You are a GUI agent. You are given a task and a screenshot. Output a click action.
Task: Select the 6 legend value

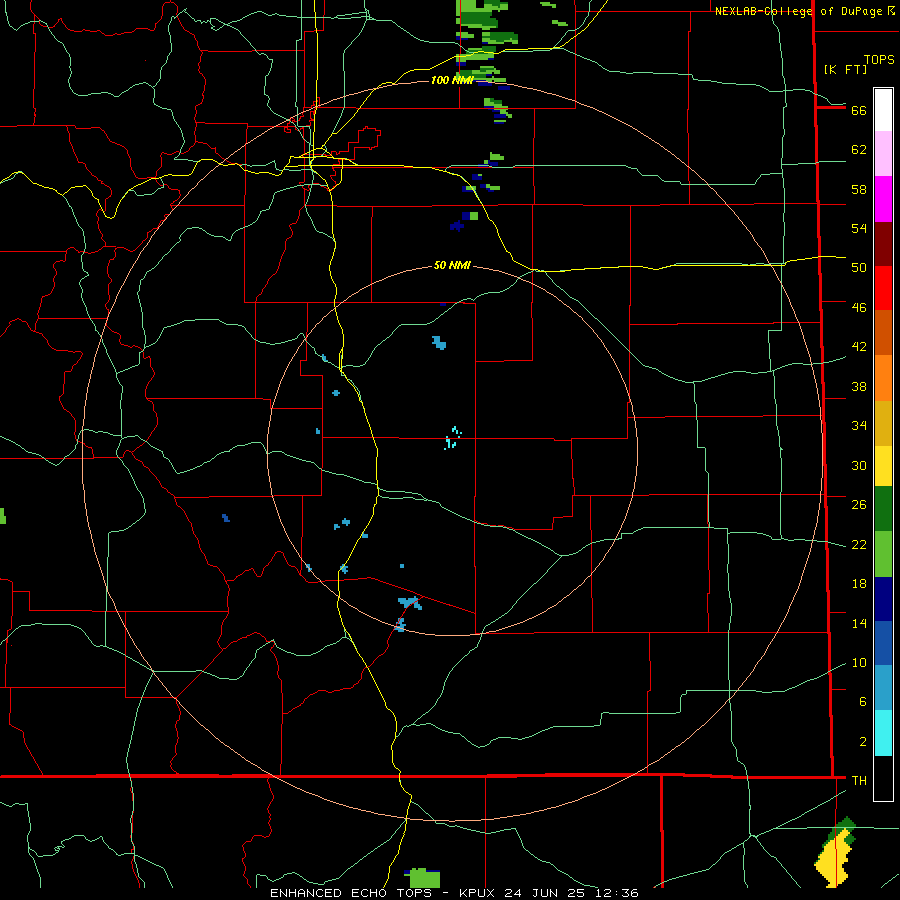click(862, 702)
